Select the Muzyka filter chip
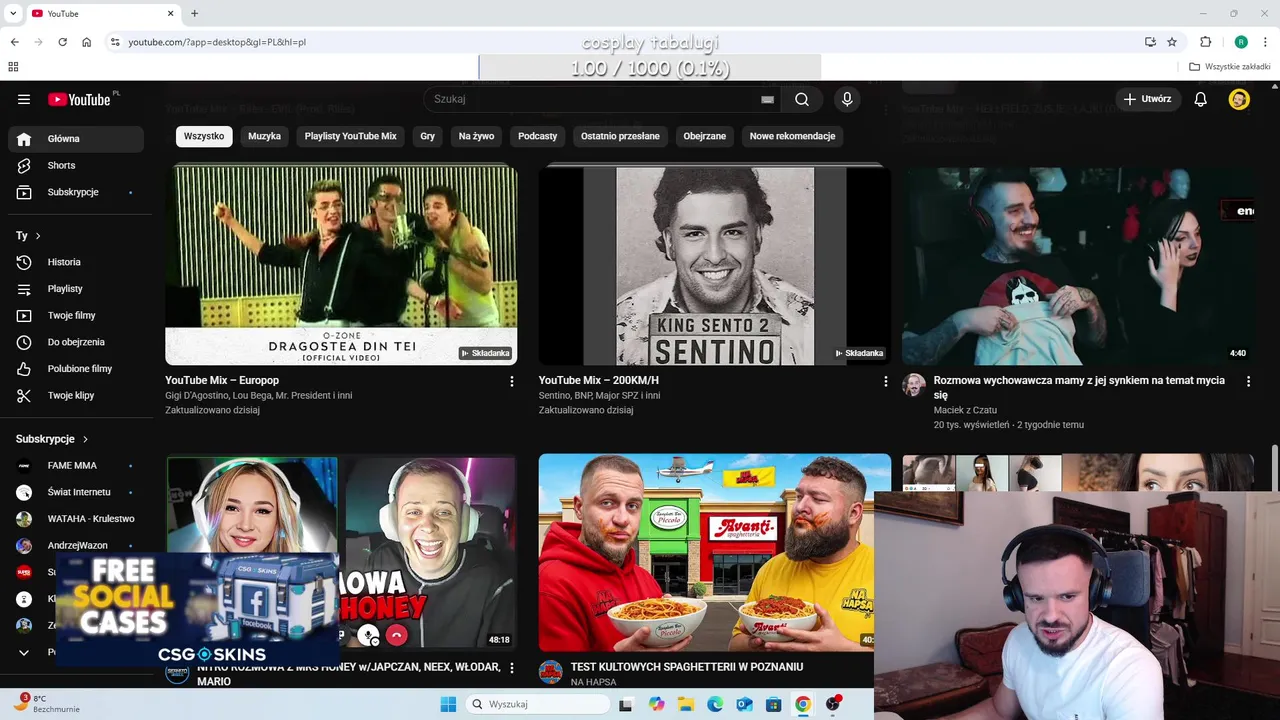Image resolution: width=1280 pixels, height=720 pixels. [x=265, y=136]
